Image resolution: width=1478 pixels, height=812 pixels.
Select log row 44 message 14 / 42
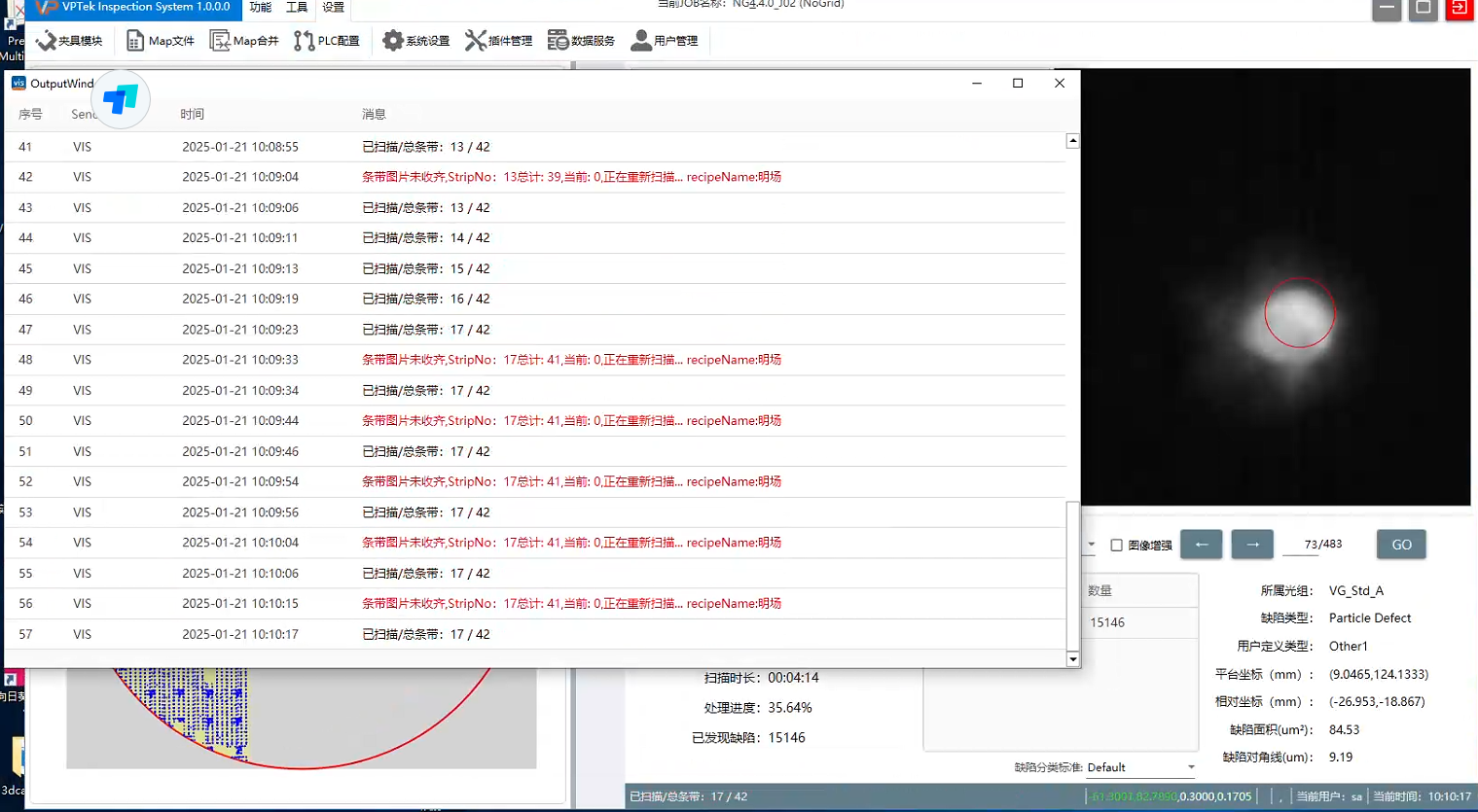[x=426, y=238]
